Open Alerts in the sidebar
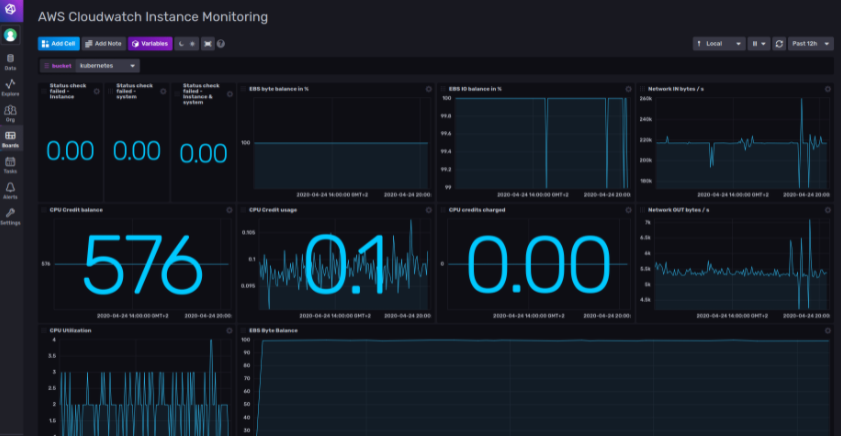Screen dimensions: 841x436 [10, 191]
